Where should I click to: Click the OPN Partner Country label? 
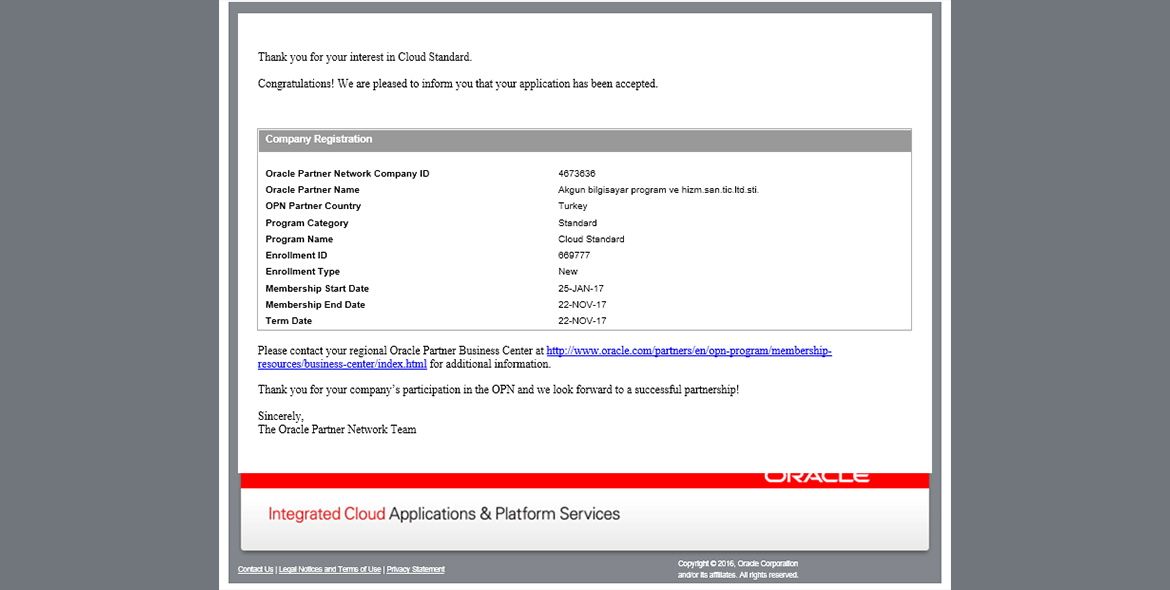313,206
